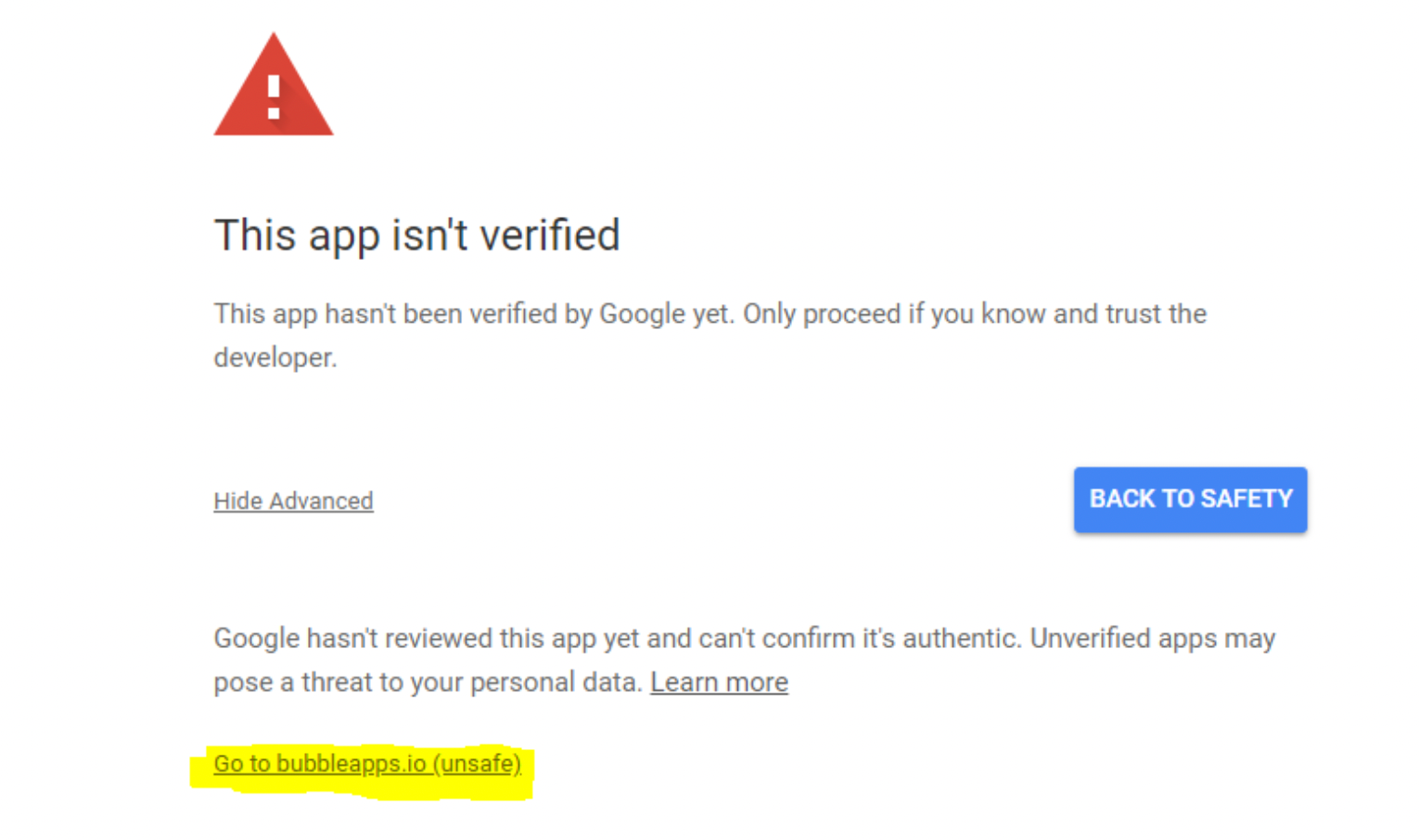Click the "(unsafe)" part of the highlighted link
1419x840 pixels.
point(477,764)
